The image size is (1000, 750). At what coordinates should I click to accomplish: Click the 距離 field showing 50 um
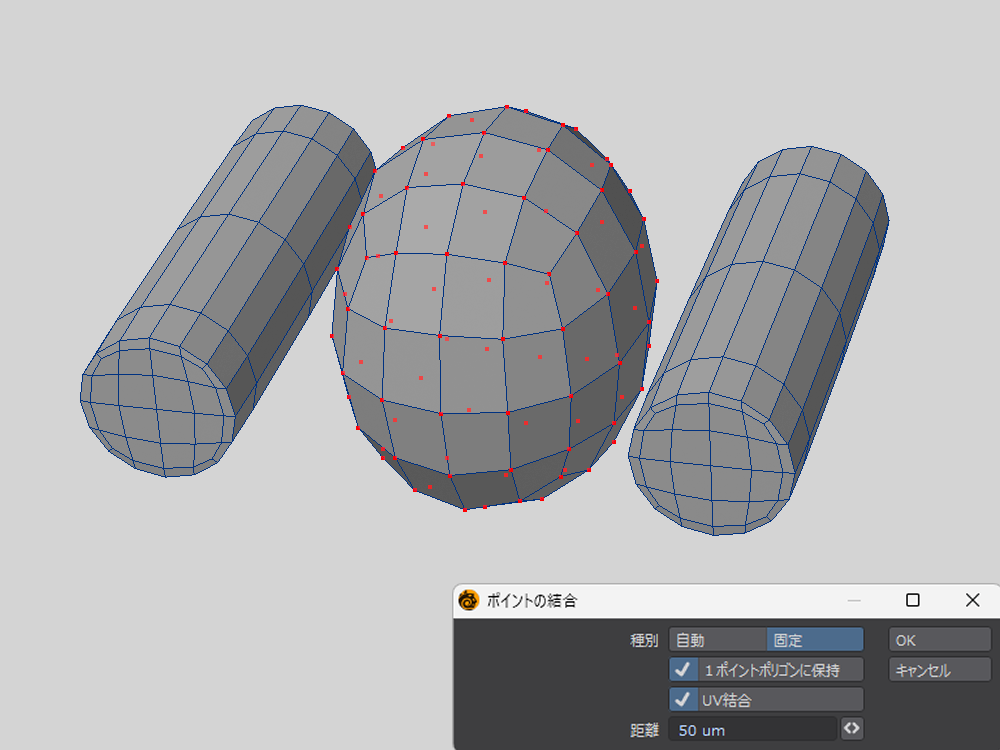[x=752, y=730]
